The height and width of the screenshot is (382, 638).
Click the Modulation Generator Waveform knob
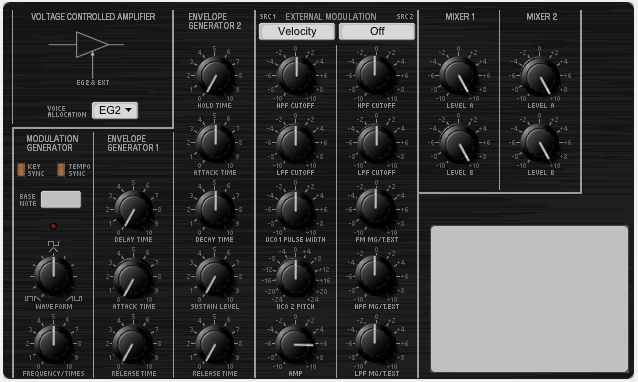[x=53, y=276]
